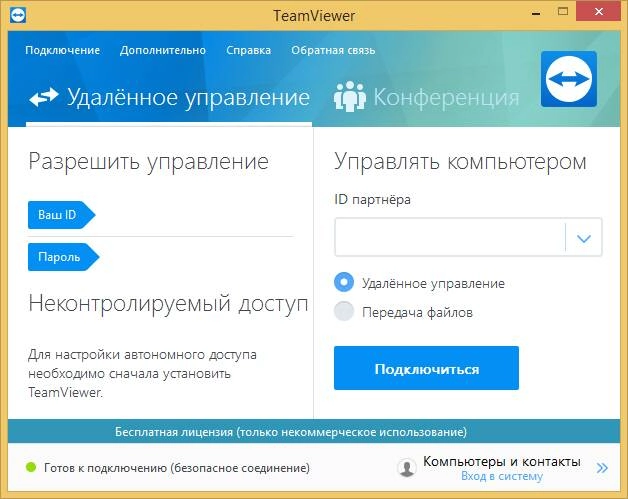Click the Ваш ID label tag
This screenshot has height=499, width=628.
[x=61, y=215]
